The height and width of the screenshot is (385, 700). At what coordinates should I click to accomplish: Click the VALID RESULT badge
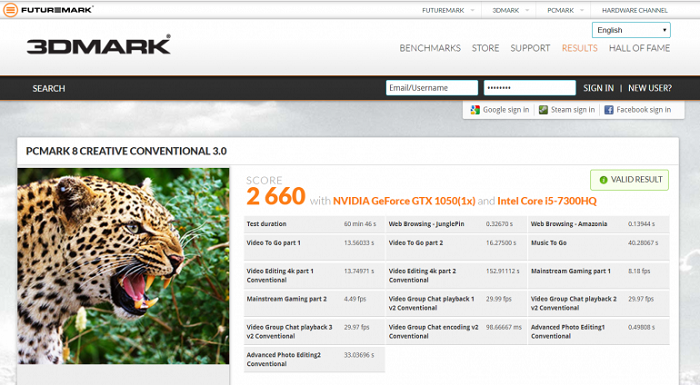tap(629, 180)
